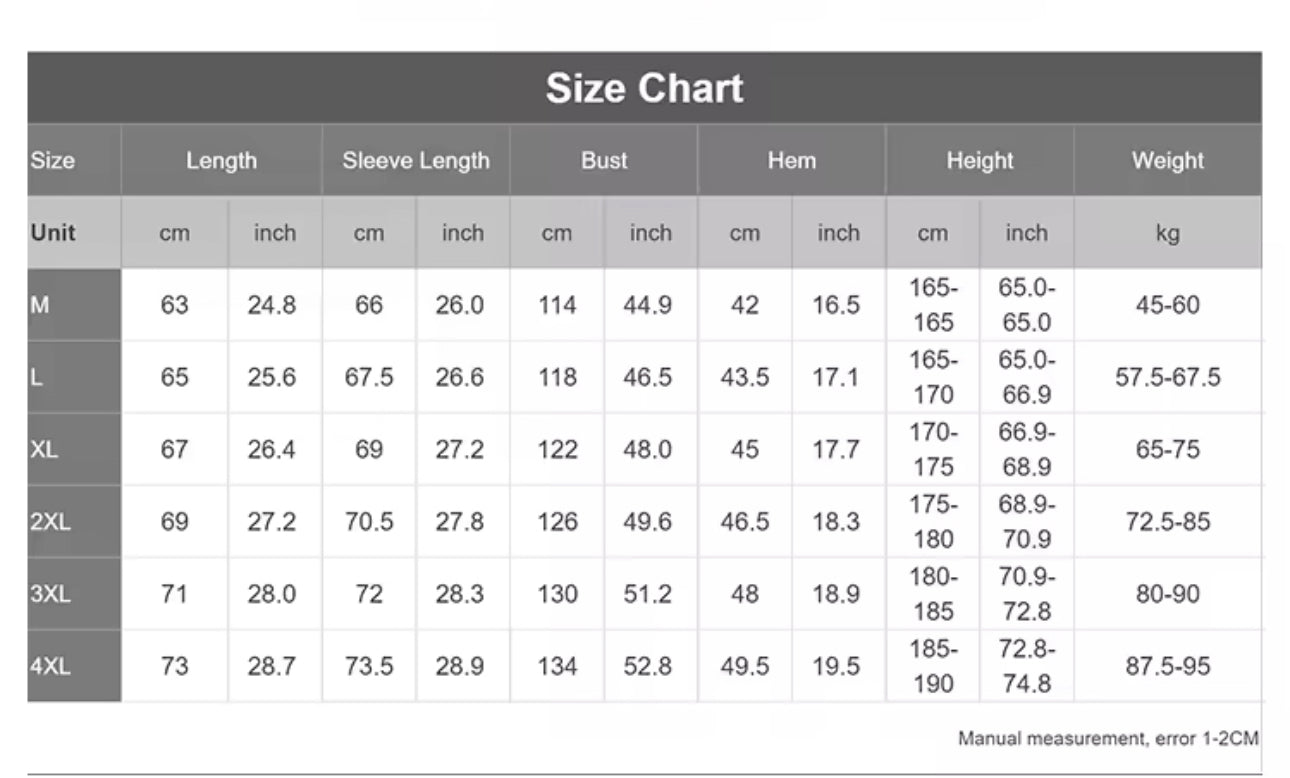Click the 185-190 height range cell
Screen dimensions: 1290x778
pos(932,666)
